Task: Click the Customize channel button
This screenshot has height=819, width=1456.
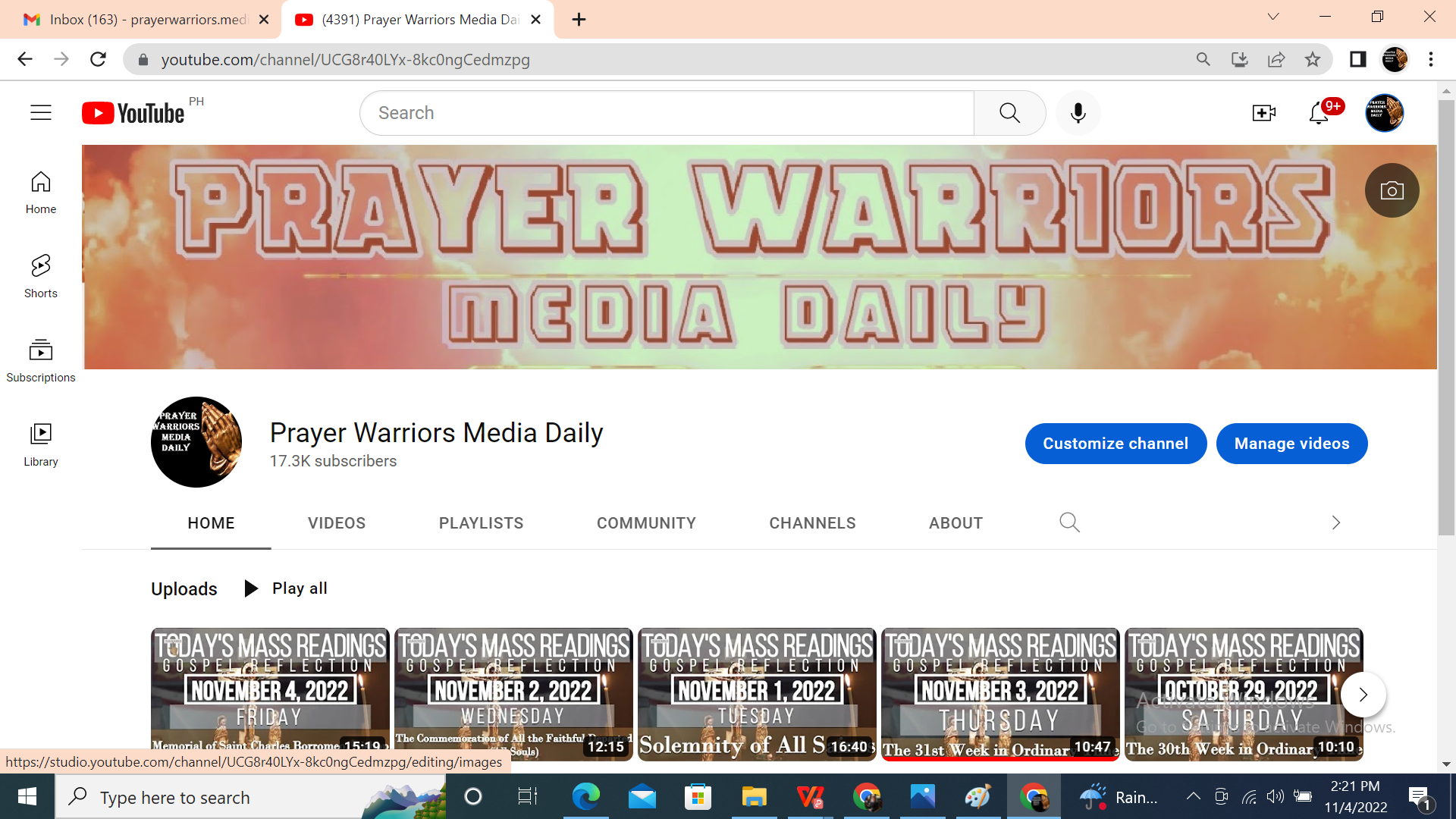Action: pos(1115,444)
